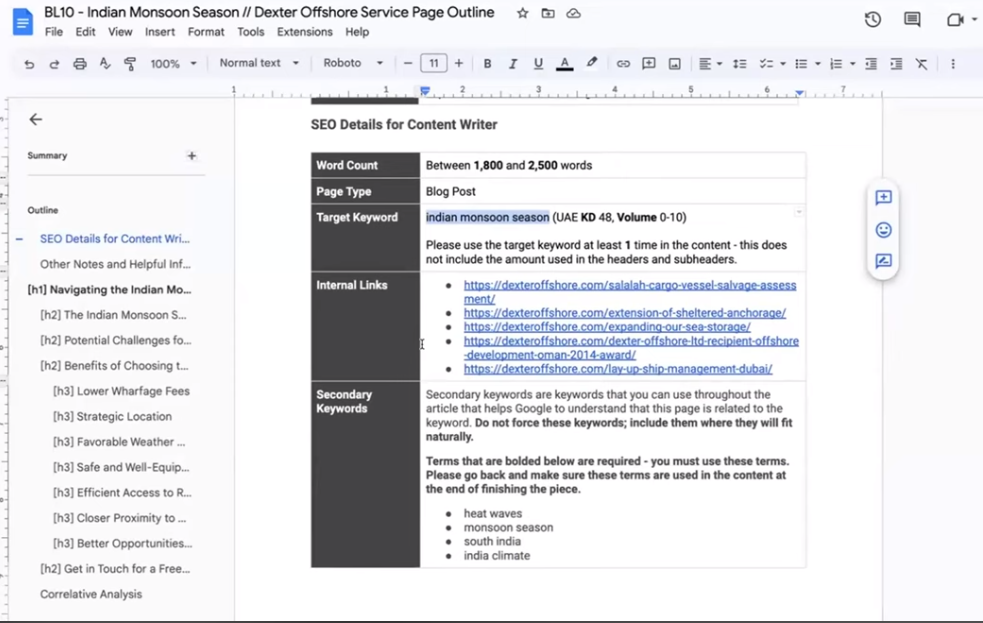Screen dimensions: 983x623
Task: Click the Add comment icon in the right margin
Action: [883, 198]
